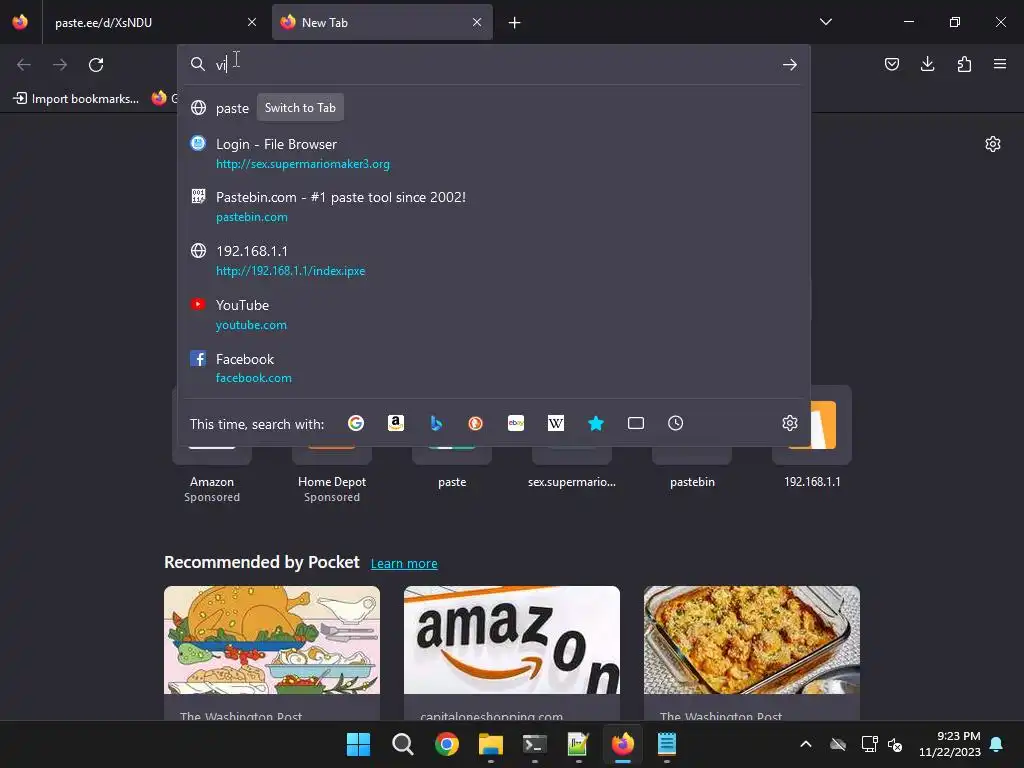Open taskbar Search
1024x768 pixels.
(402, 744)
